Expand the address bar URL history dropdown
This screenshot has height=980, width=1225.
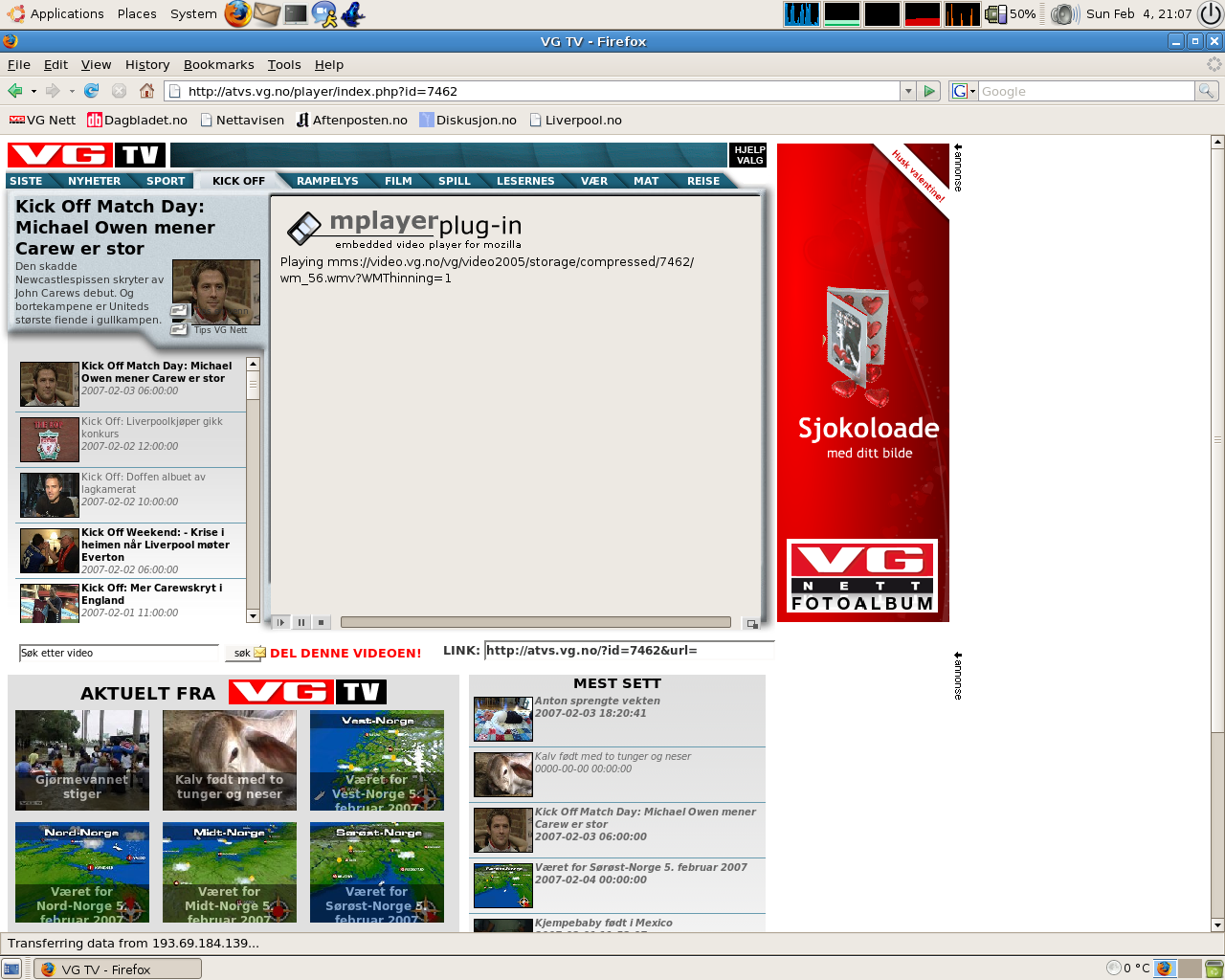pyautogui.click(x=908, y=91)
